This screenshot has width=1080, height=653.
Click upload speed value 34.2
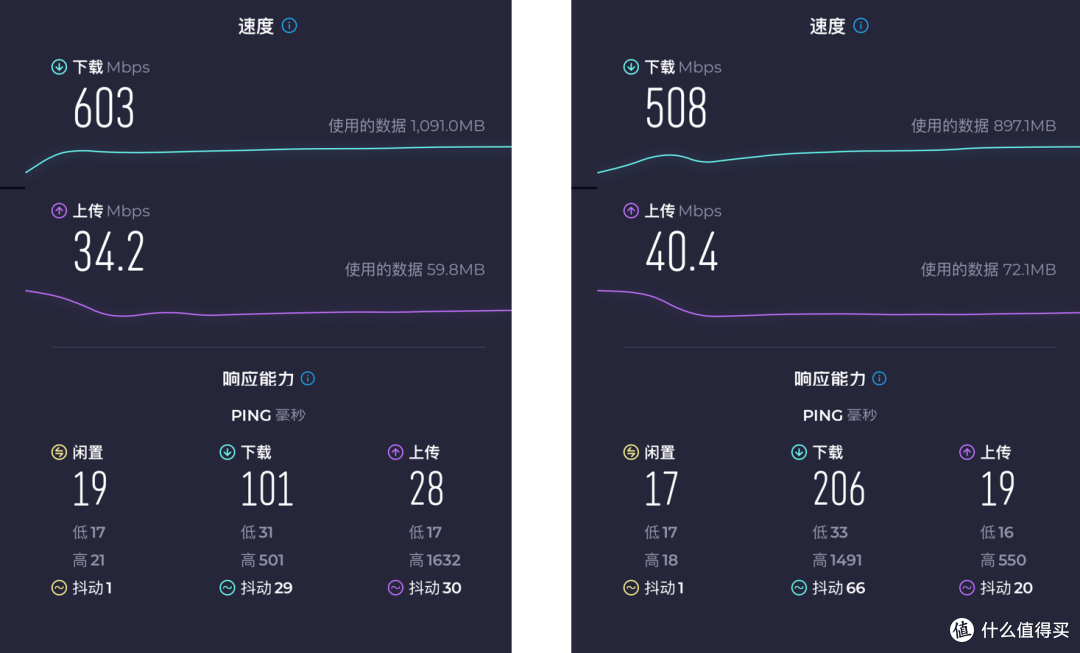pos(110,251)
